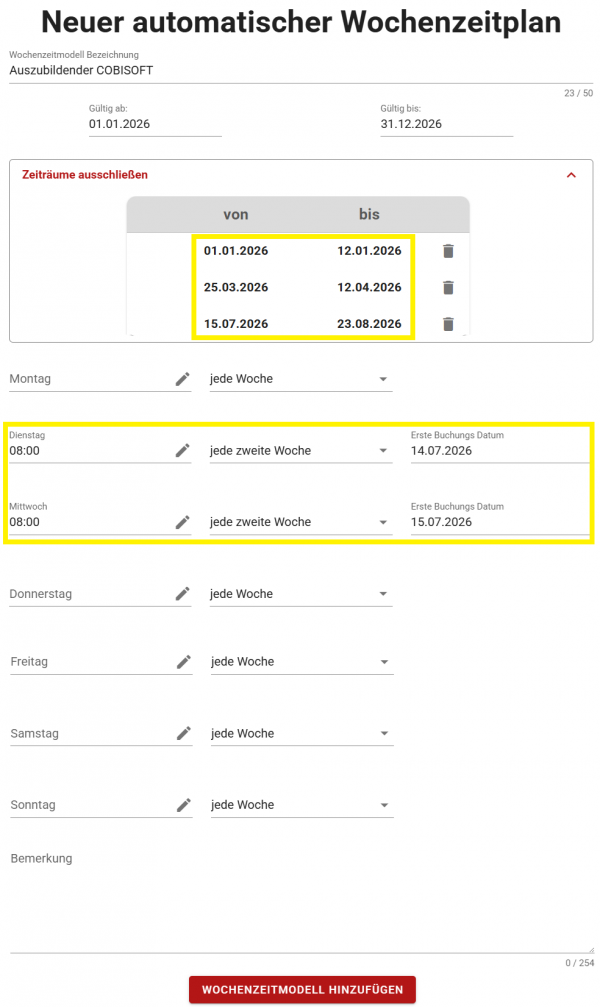Edit Donnerstag times with pencil icon
The height and width of the screenshot is (1007, 600).
pyautogui.click(x=182, y=594)
